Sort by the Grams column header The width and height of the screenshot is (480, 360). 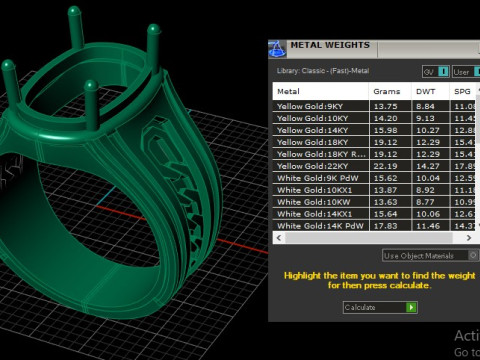pos(390,91)
